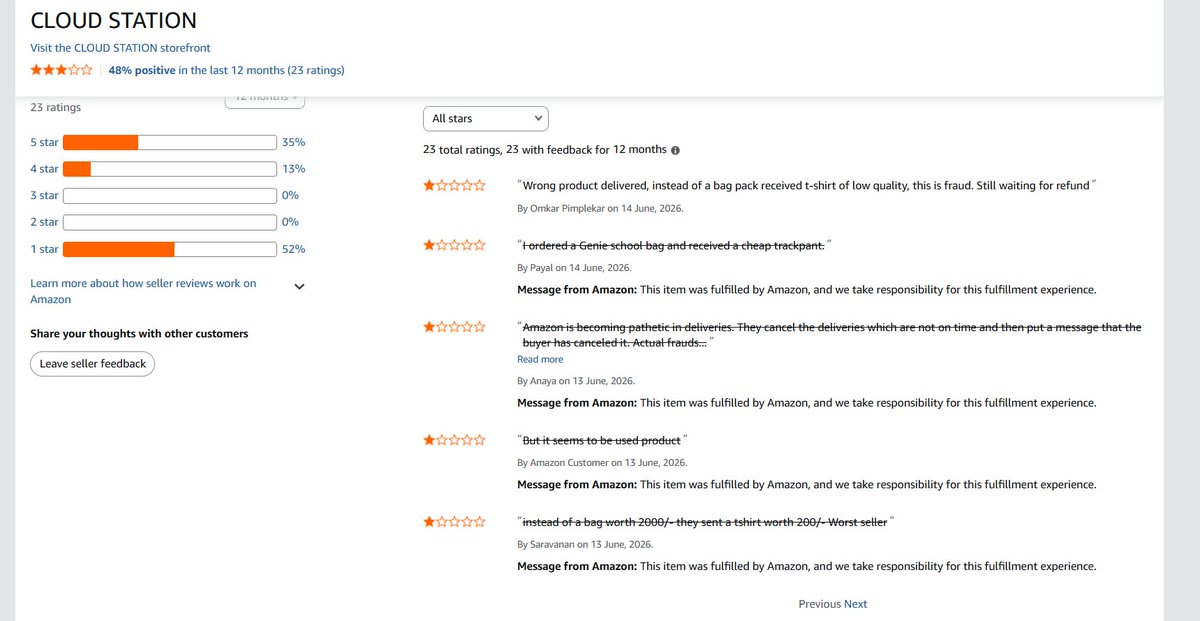Click the empty 2 star rating bar
Viewport: 1200px width, 621px height.
point(170,222)
